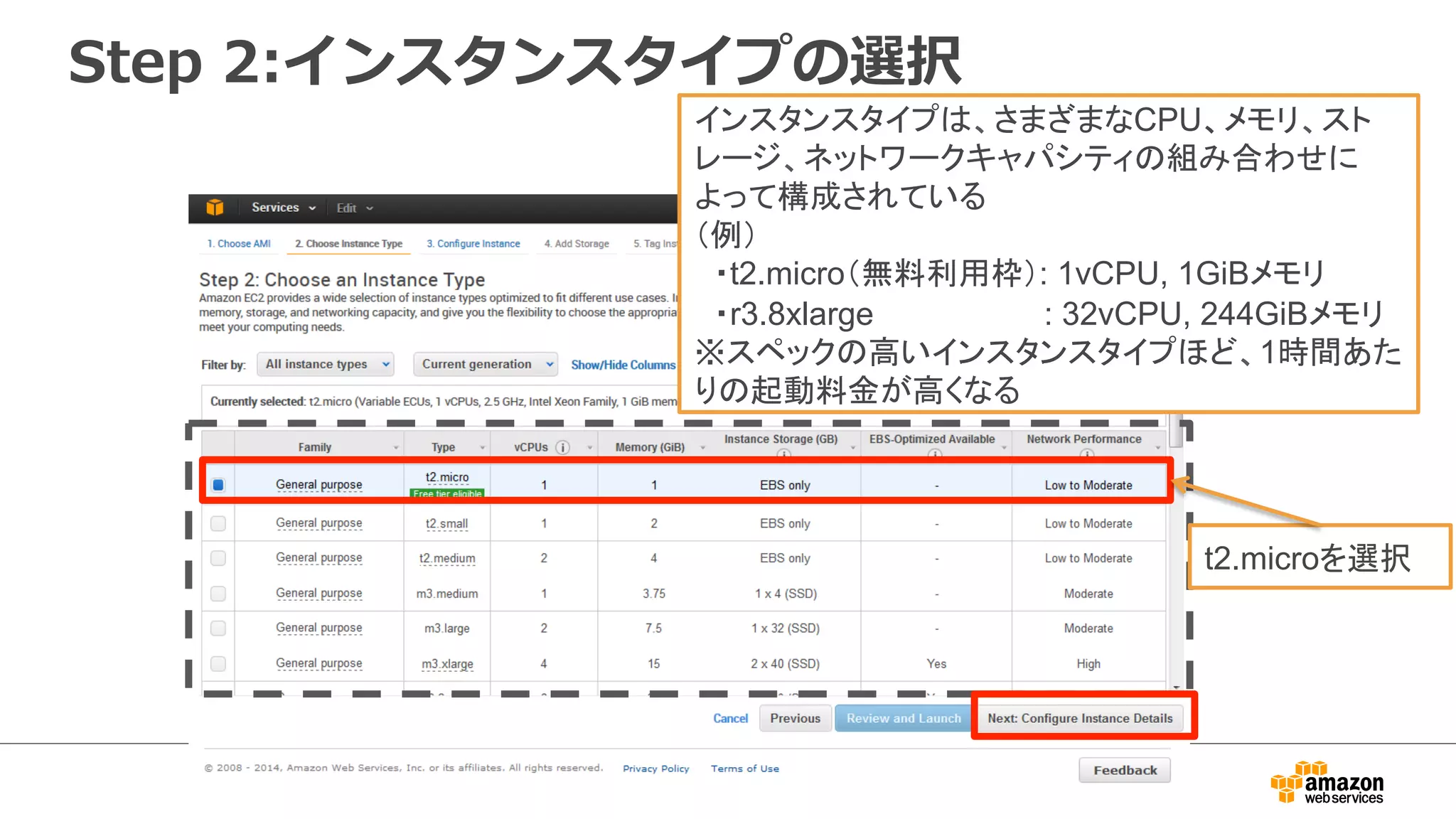Click the Instance Storage (GB) info icon

point(783,454)
